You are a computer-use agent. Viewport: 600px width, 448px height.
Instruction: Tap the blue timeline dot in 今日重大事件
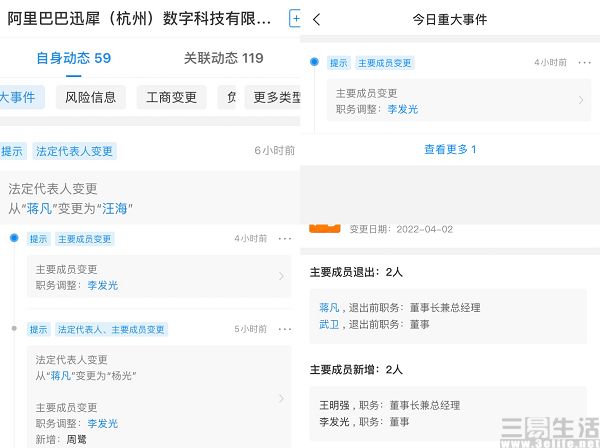[314, 62]
